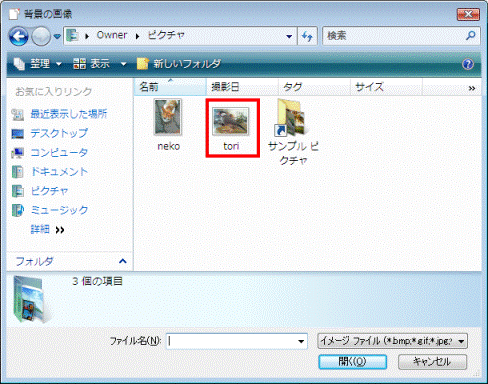Screen dimensions: 488x384
Task: Click the 開く(O) button
Action: pos(352,362)
